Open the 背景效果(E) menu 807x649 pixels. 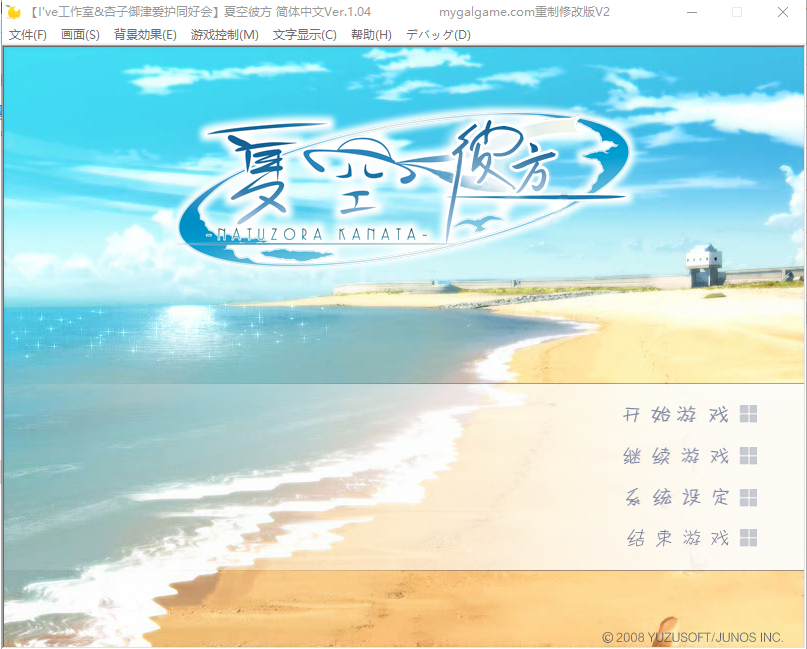pyautogui.click(x=145, y=34)
